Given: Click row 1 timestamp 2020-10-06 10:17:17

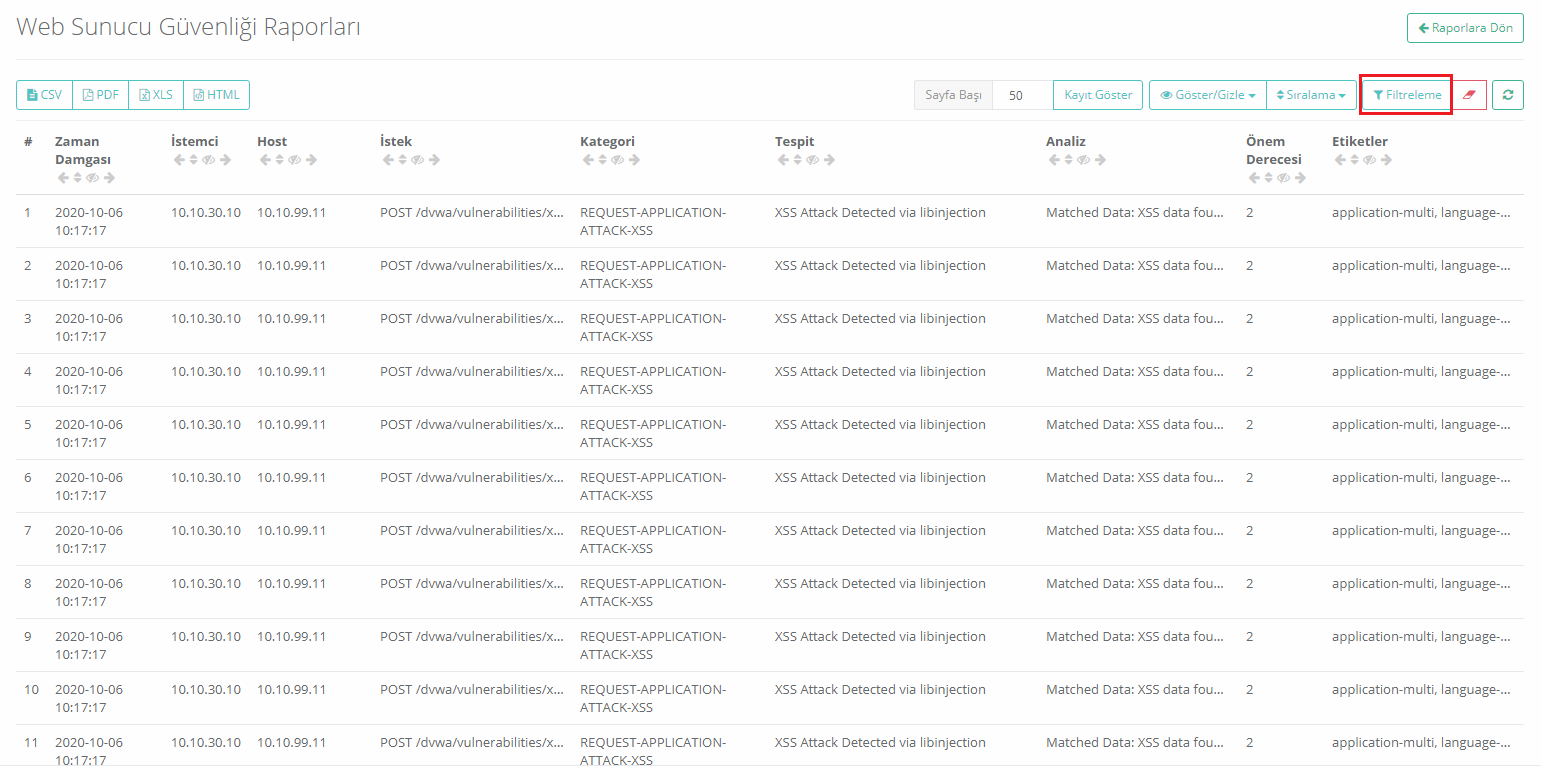Looking at the screenshot, I should tap(89, 221).
